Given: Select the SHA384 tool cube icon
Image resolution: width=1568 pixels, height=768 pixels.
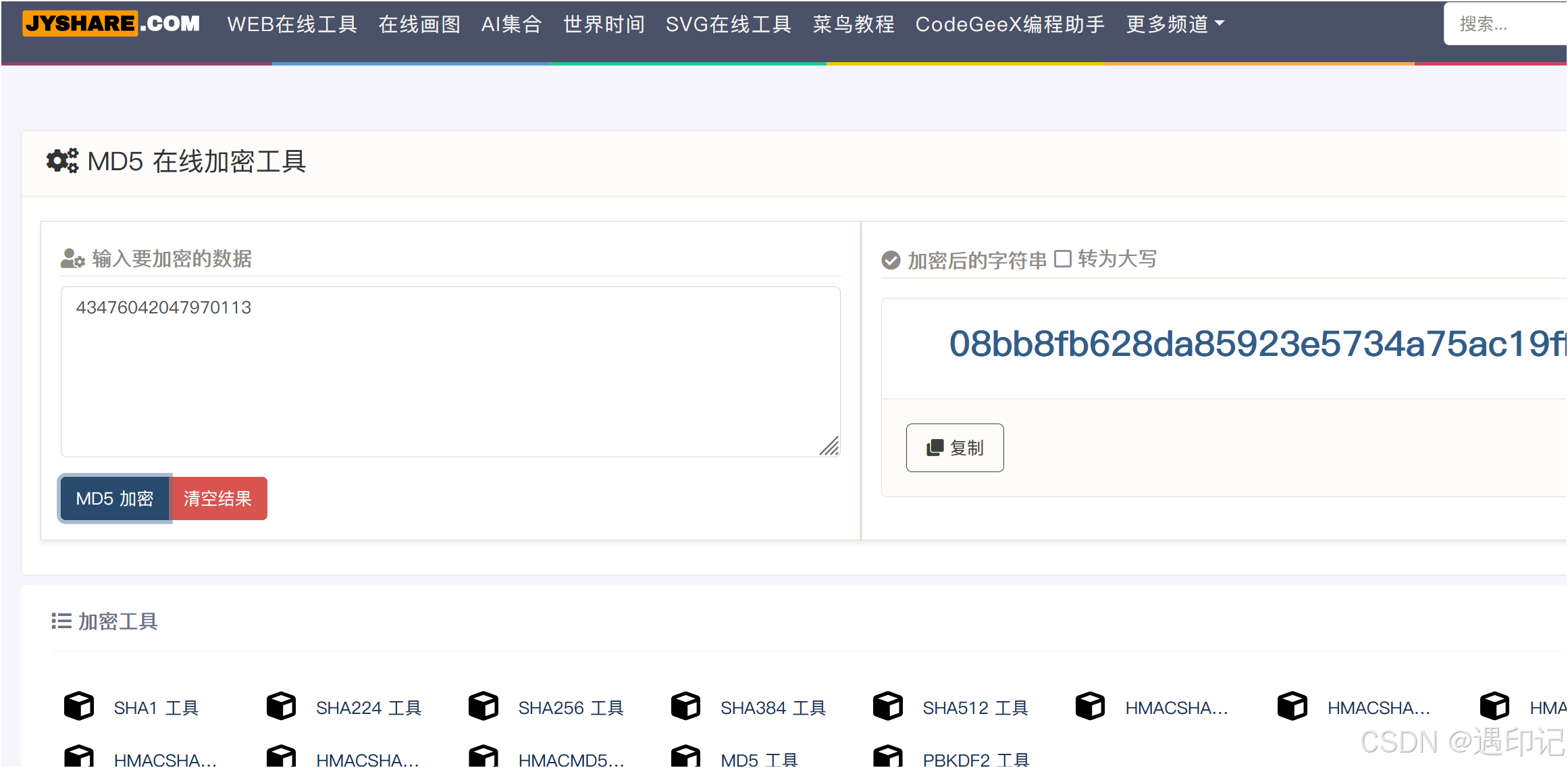Looking at the screenshot, I should coord(685,705).
